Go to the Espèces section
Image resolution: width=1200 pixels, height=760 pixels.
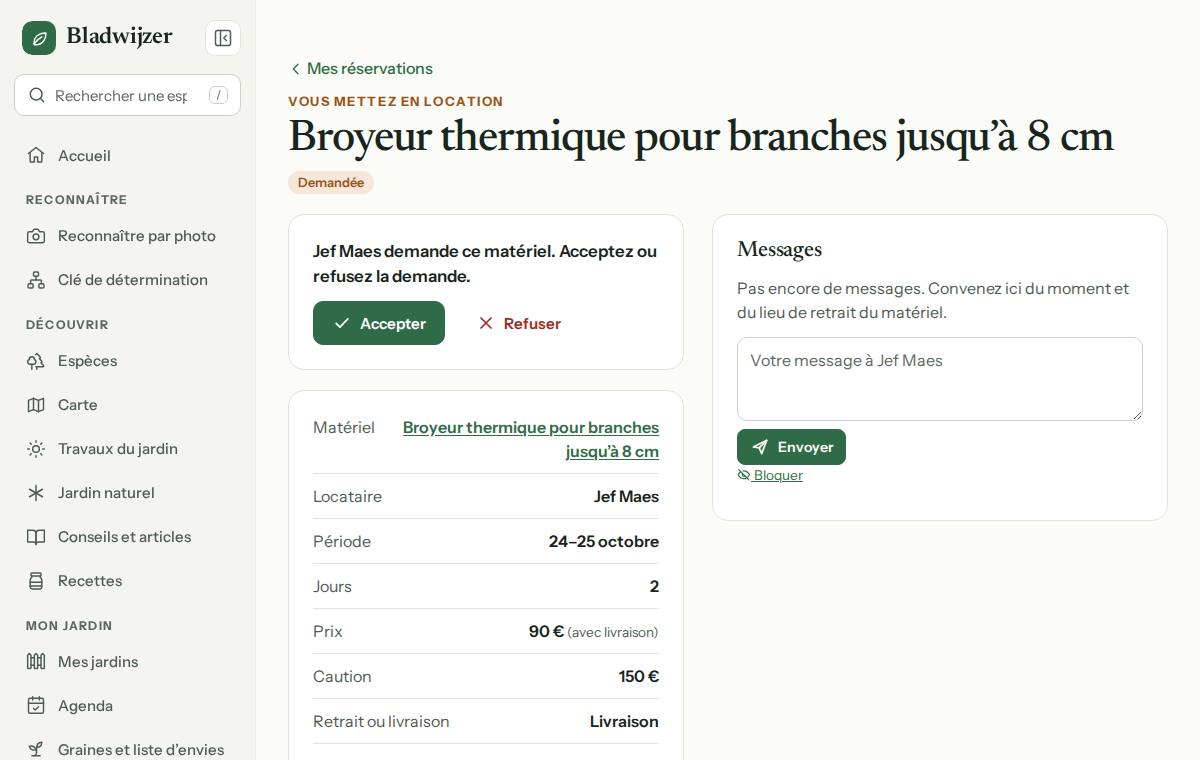pos(128,361)
